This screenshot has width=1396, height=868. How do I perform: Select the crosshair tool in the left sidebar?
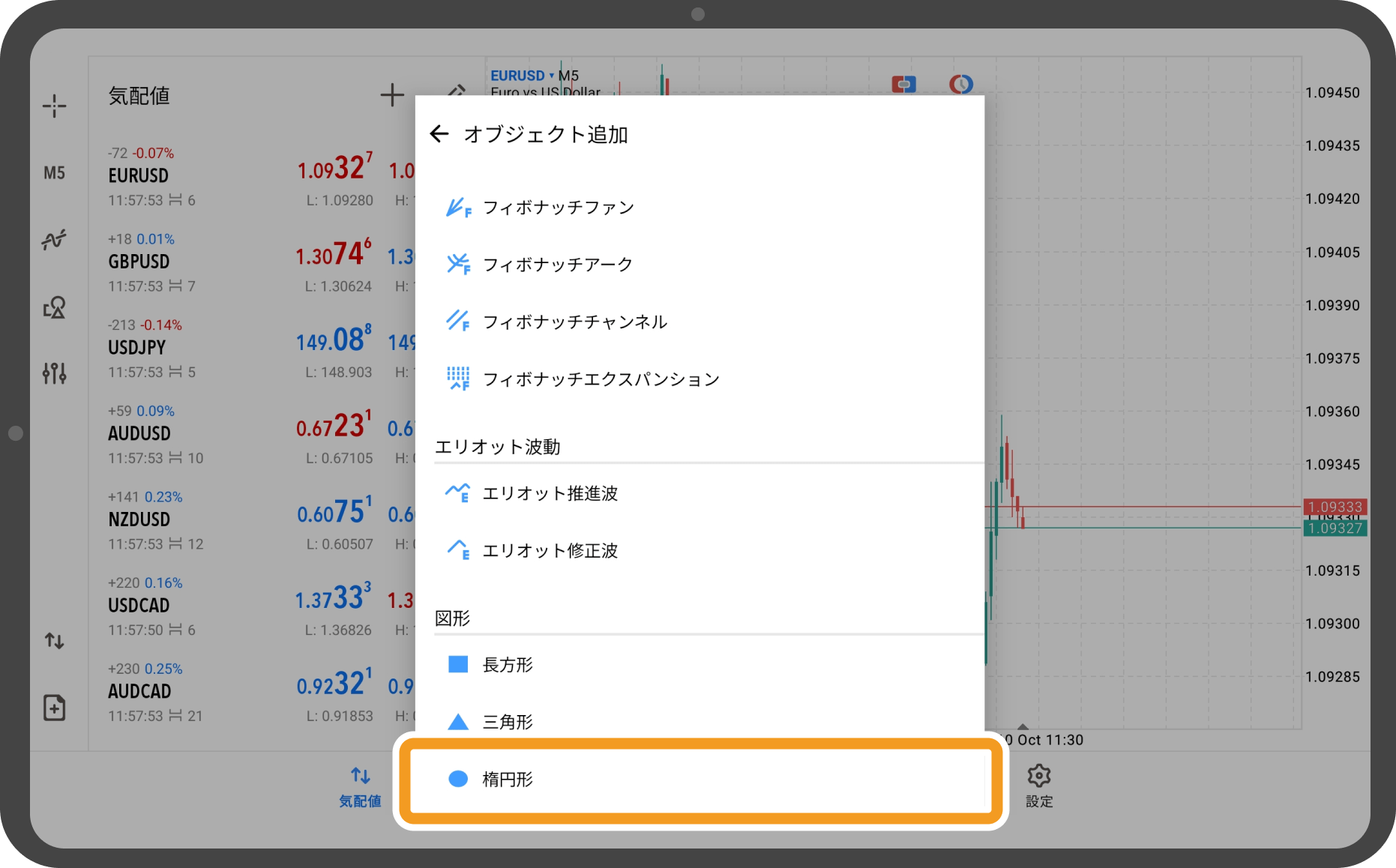pos(55,106)
